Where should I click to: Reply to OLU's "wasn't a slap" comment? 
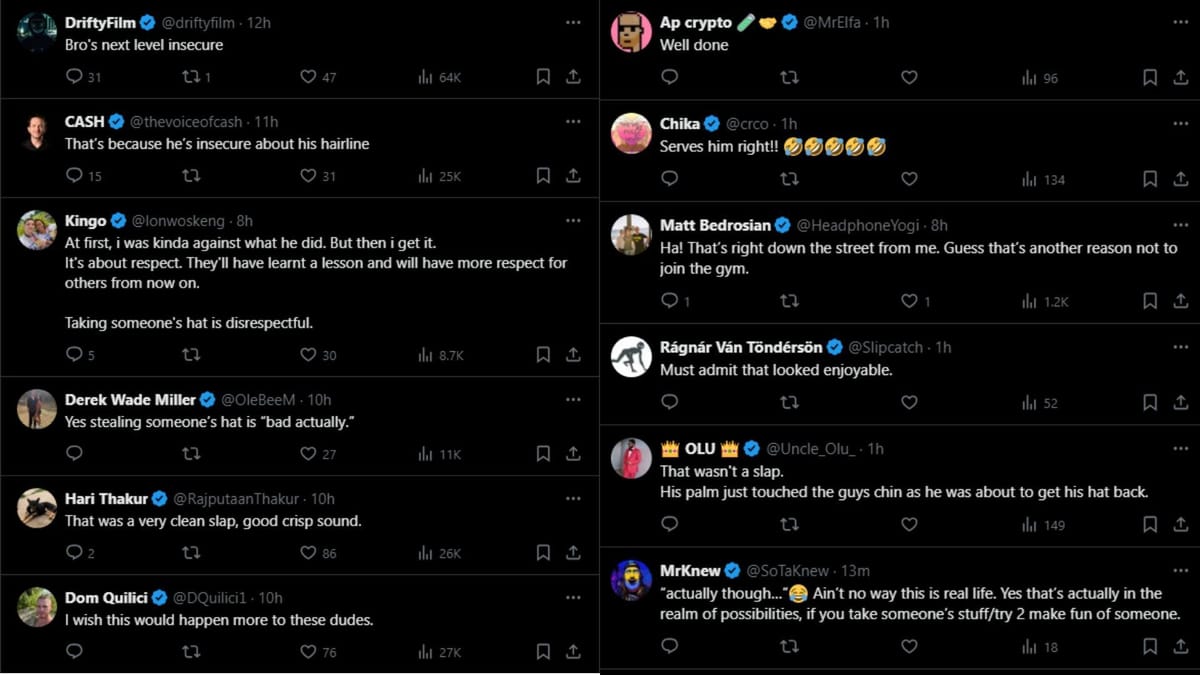[x=670, y=524]
